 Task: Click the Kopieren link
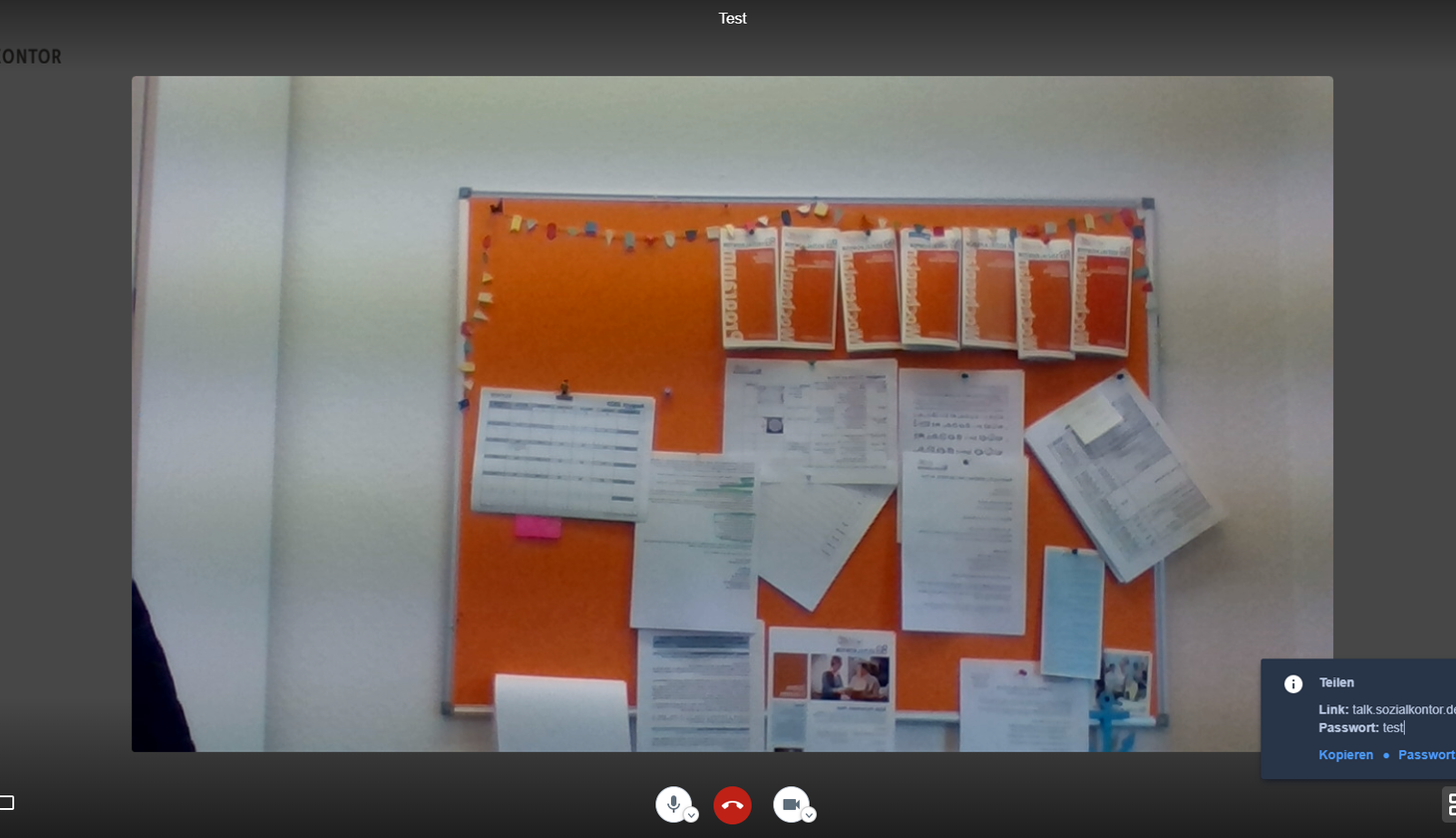(x=1345, y=755)
